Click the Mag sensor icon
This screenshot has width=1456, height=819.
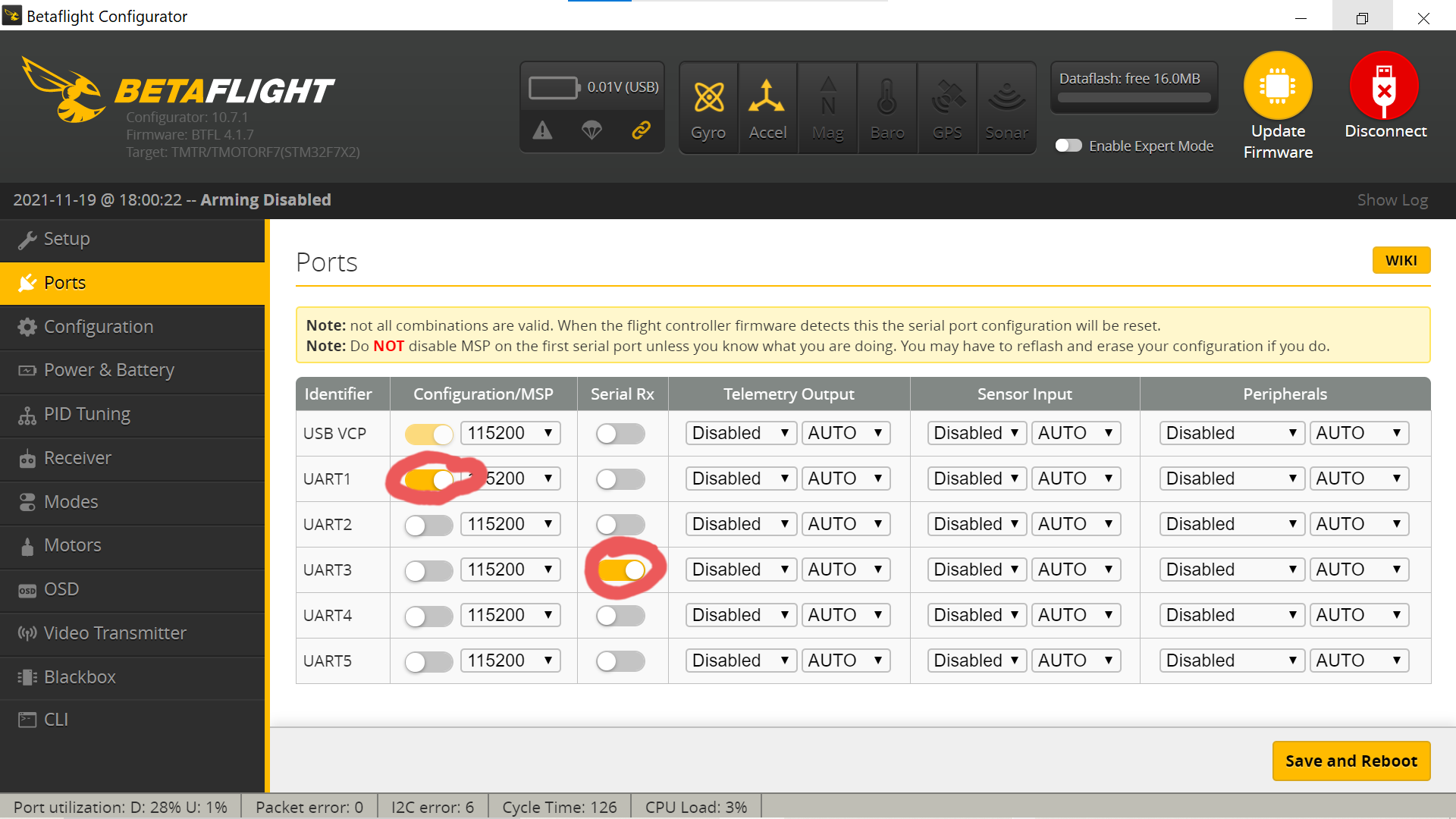828,96
